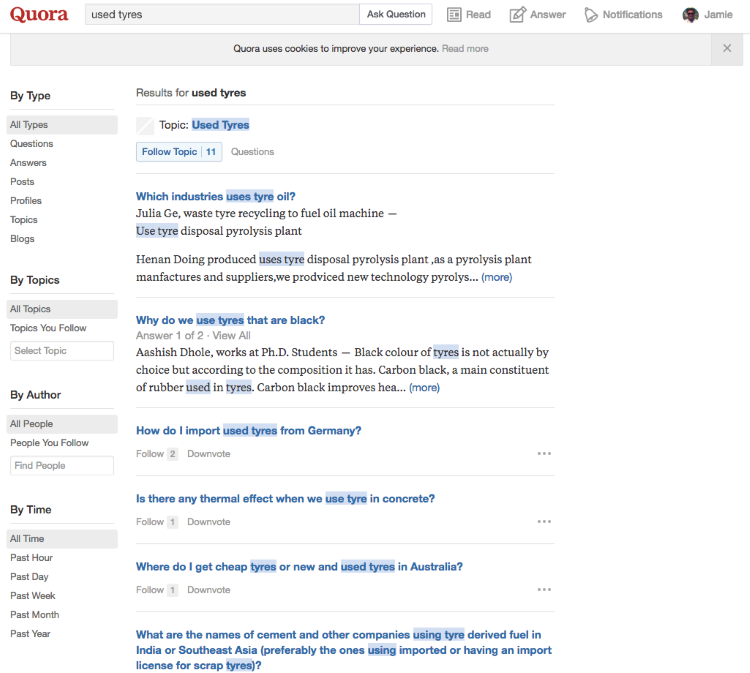Follow the Australia tyres question

(157, 589)
